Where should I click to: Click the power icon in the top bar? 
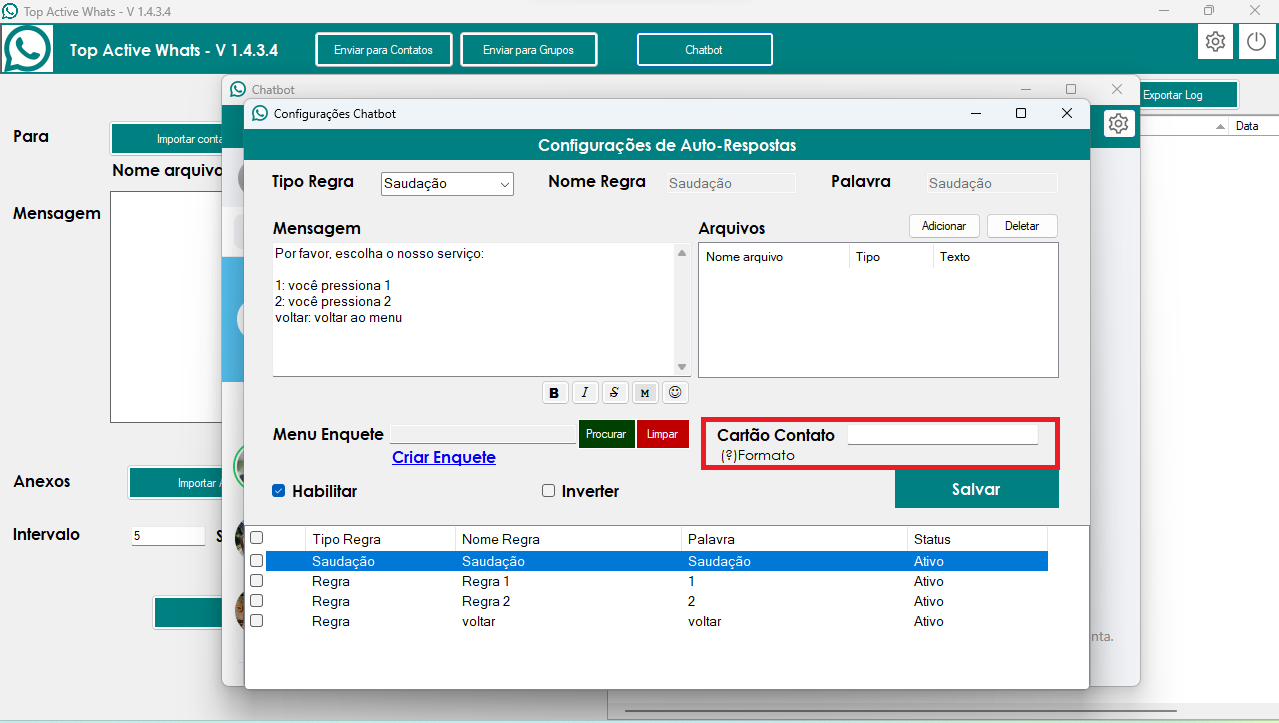tap(1257, 42)
